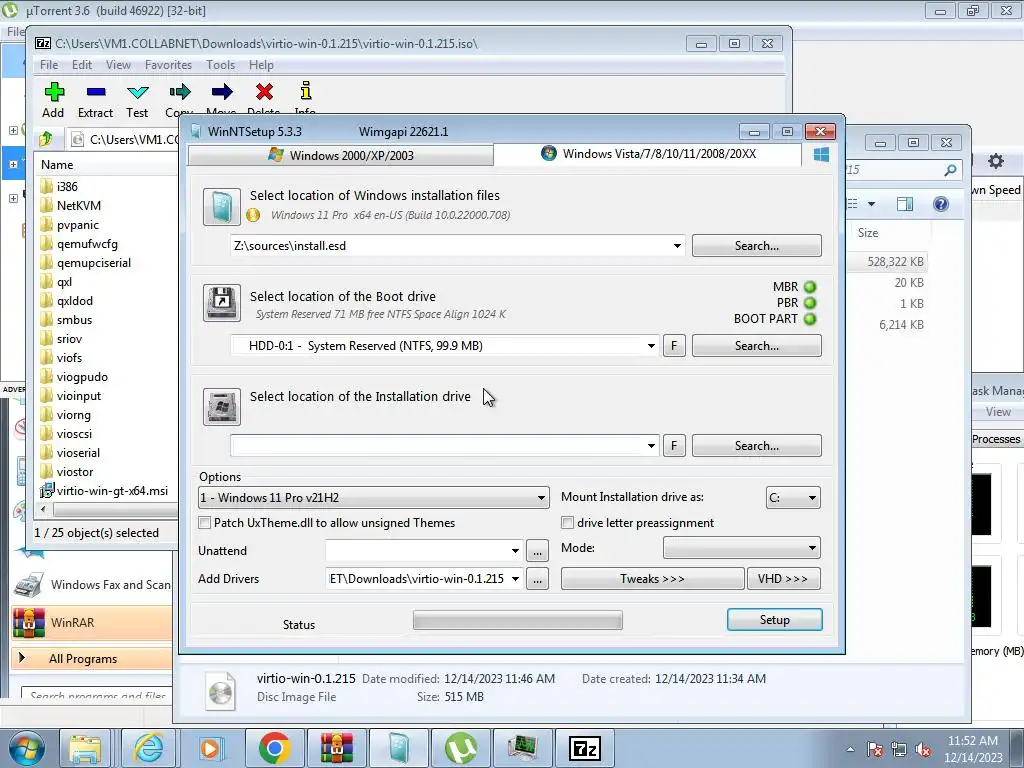Browse for Unattend file with ... button
Image resolution: width=1024 pixels, height=768 pixels.
click(537, 551)
